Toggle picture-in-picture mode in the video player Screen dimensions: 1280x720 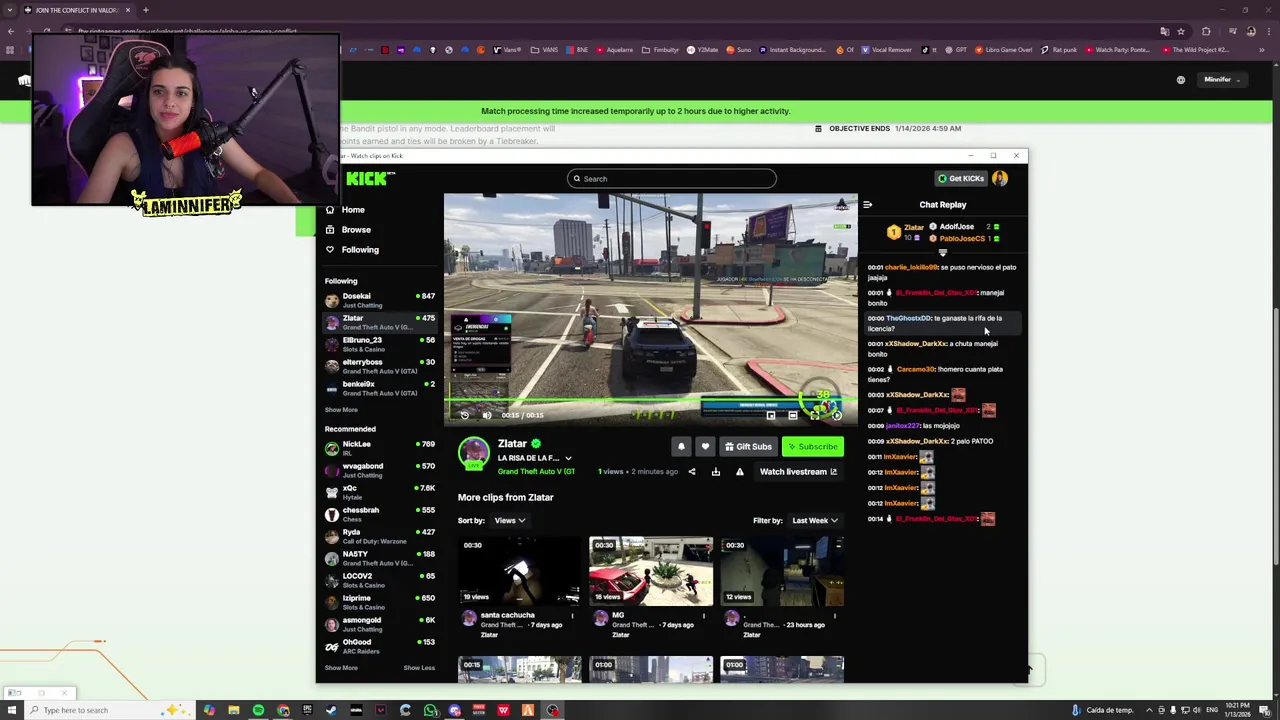[771, 415]
